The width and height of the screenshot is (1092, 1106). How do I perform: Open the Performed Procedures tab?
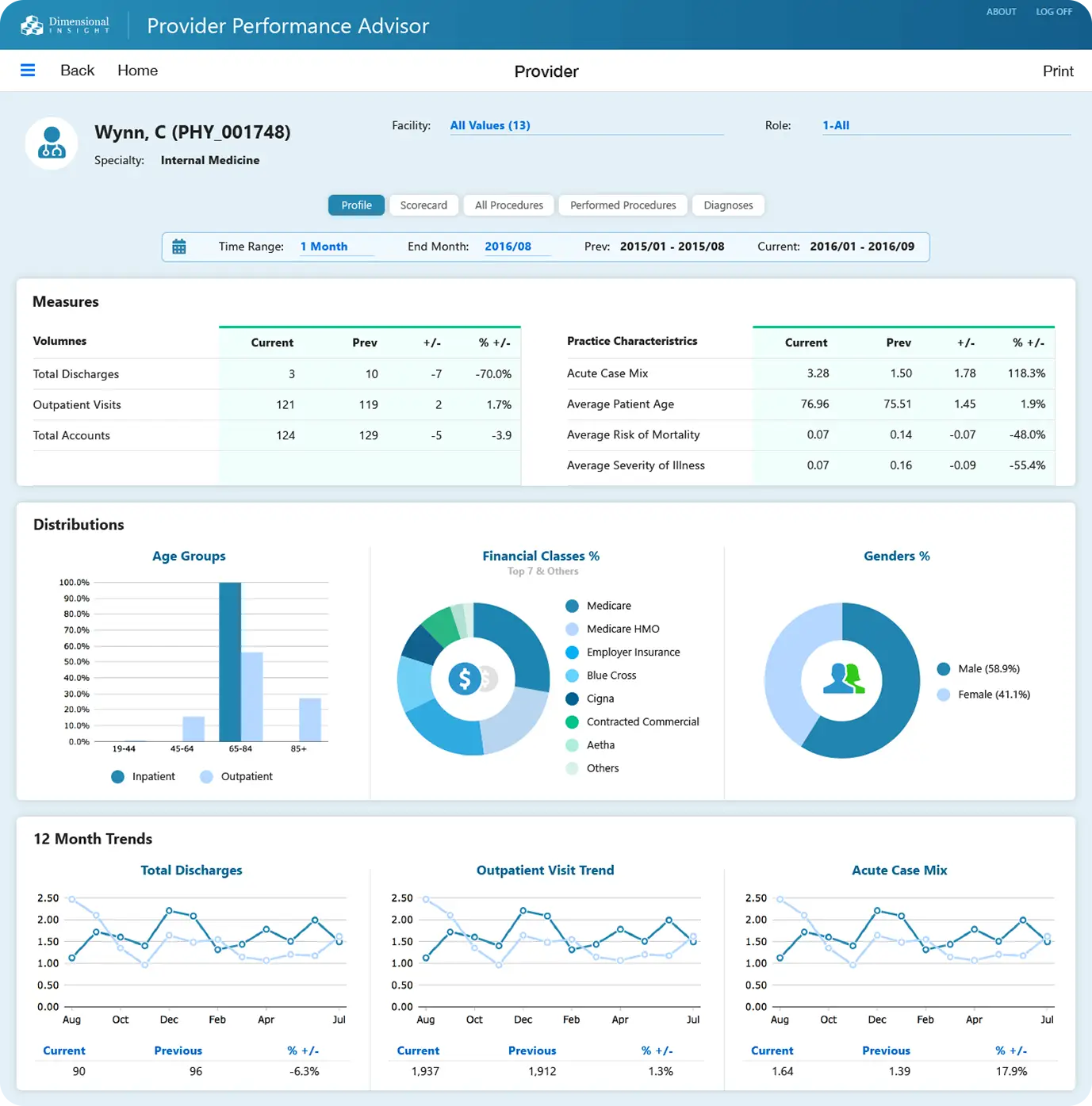[623, 205]
